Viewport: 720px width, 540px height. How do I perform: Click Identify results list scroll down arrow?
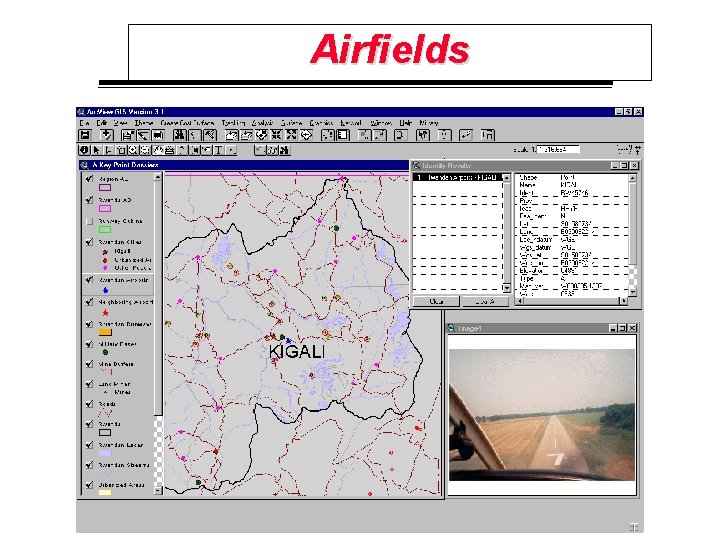[x=506, y=288]
